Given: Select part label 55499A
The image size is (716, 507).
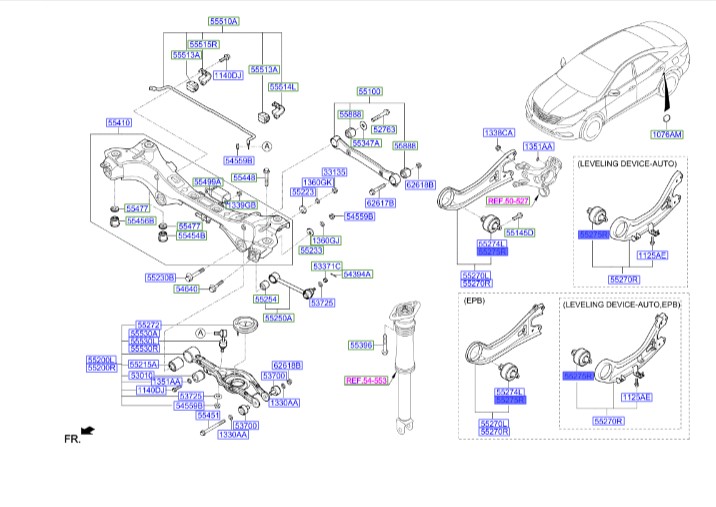Looking at the screenshot, I should [207, 182].
